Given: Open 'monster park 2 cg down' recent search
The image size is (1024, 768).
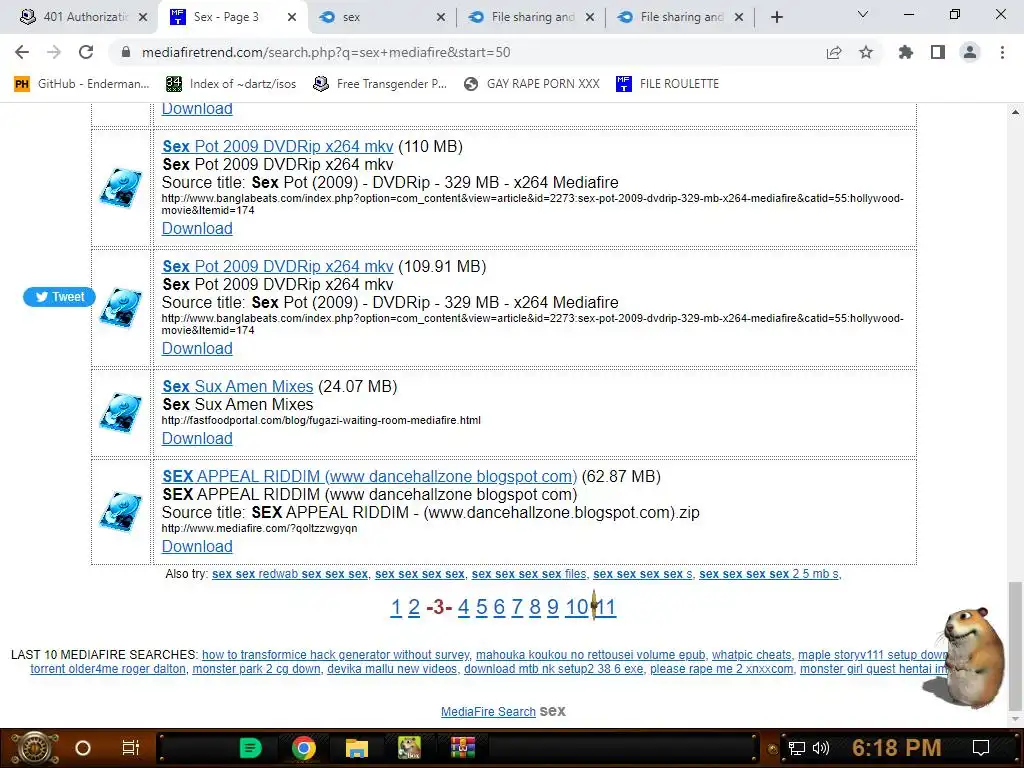Looking at the screenshot, I should 257,669.
